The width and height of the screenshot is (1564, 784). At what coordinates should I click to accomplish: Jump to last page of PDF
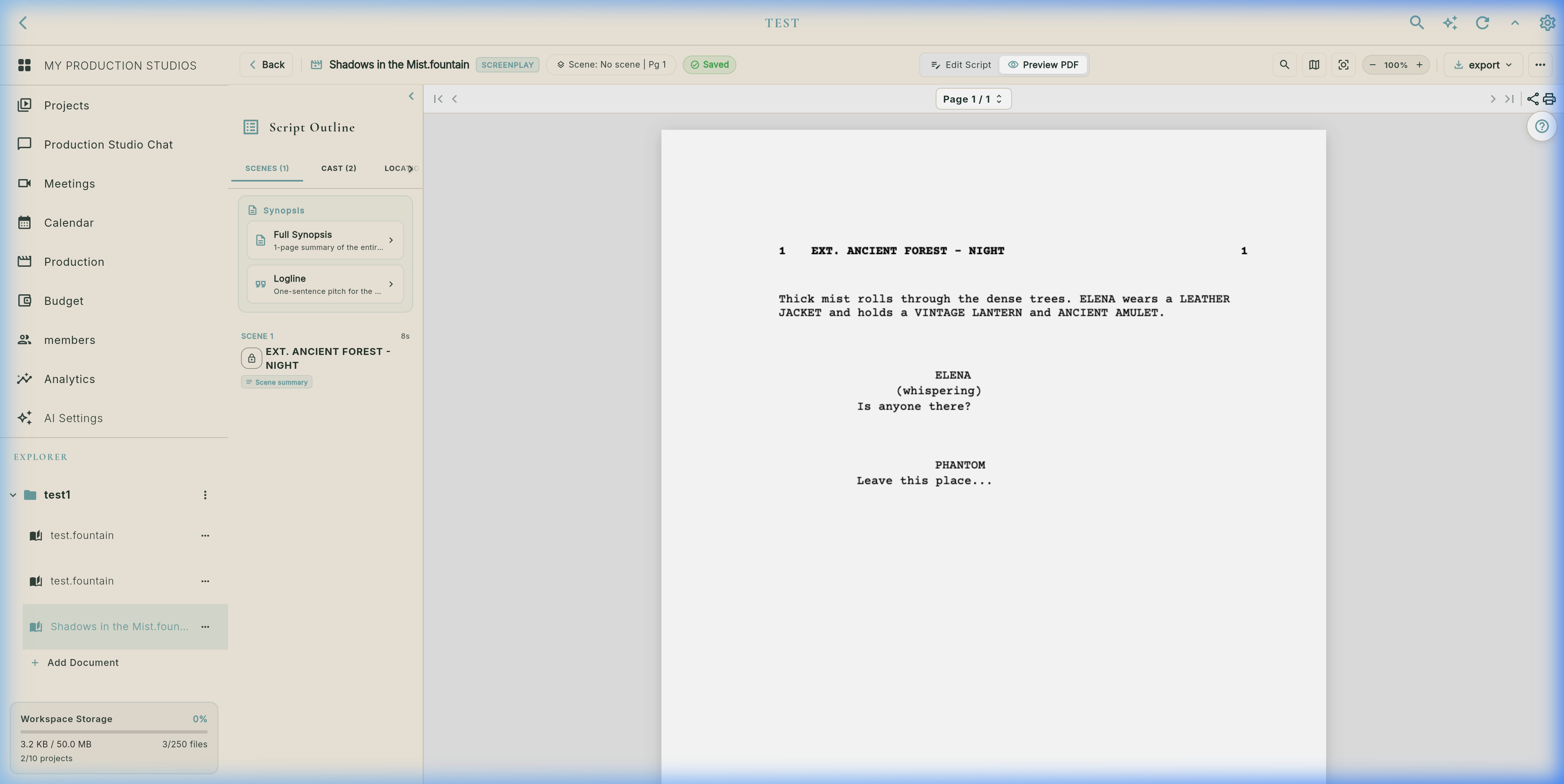pyautogui.click(x=1509, y=99)
